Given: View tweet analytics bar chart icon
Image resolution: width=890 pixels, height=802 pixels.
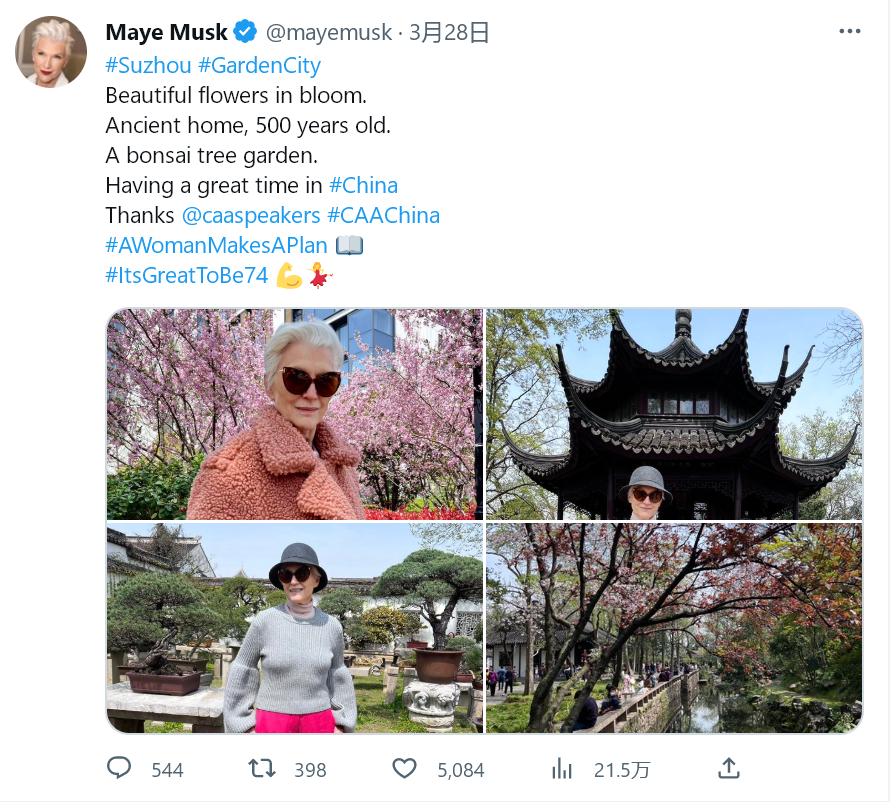Looking at the screenshot, I should tap(562, 769).
